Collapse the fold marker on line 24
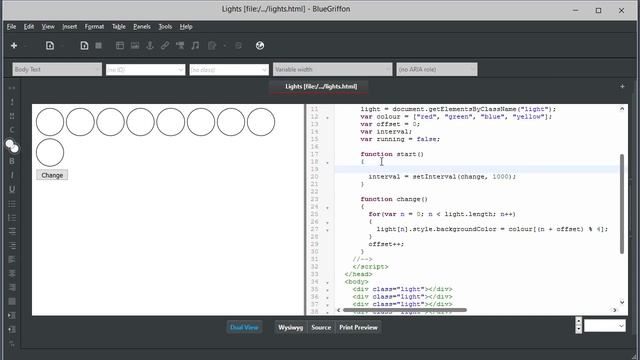Screen dimensions: 640x360 click(x=327, y=207)
